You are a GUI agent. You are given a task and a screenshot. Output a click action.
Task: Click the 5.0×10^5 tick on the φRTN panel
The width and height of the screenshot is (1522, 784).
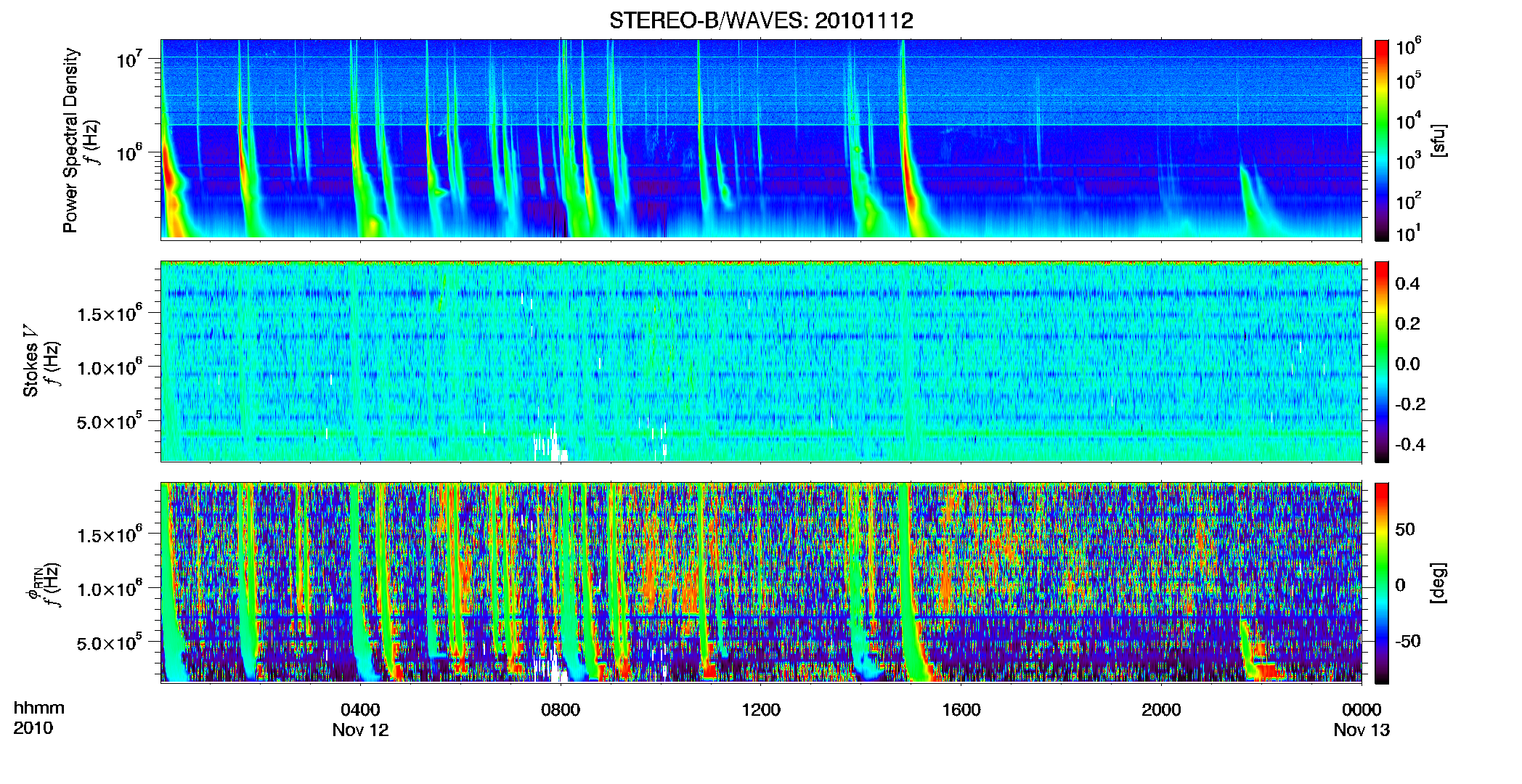pyautogui.click(x=110, y=643)
